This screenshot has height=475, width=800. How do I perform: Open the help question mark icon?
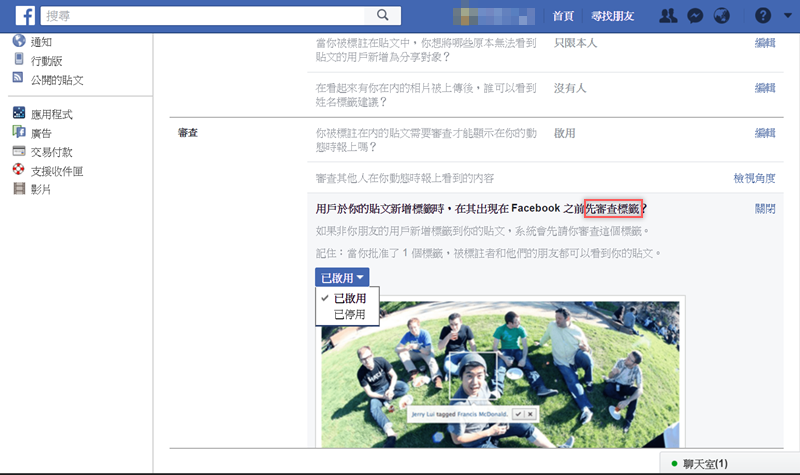763,16
